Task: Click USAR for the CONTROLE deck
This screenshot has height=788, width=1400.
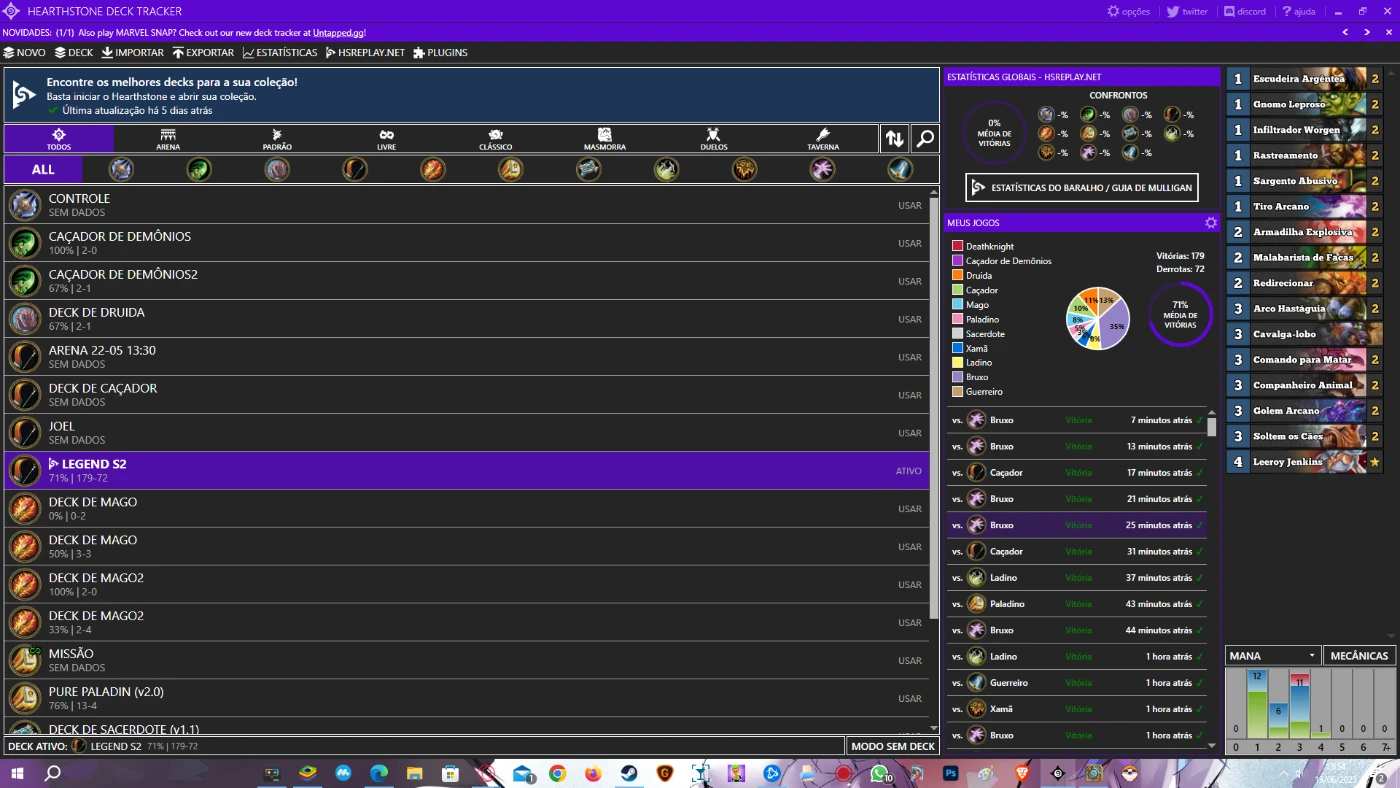Action: 910,205
